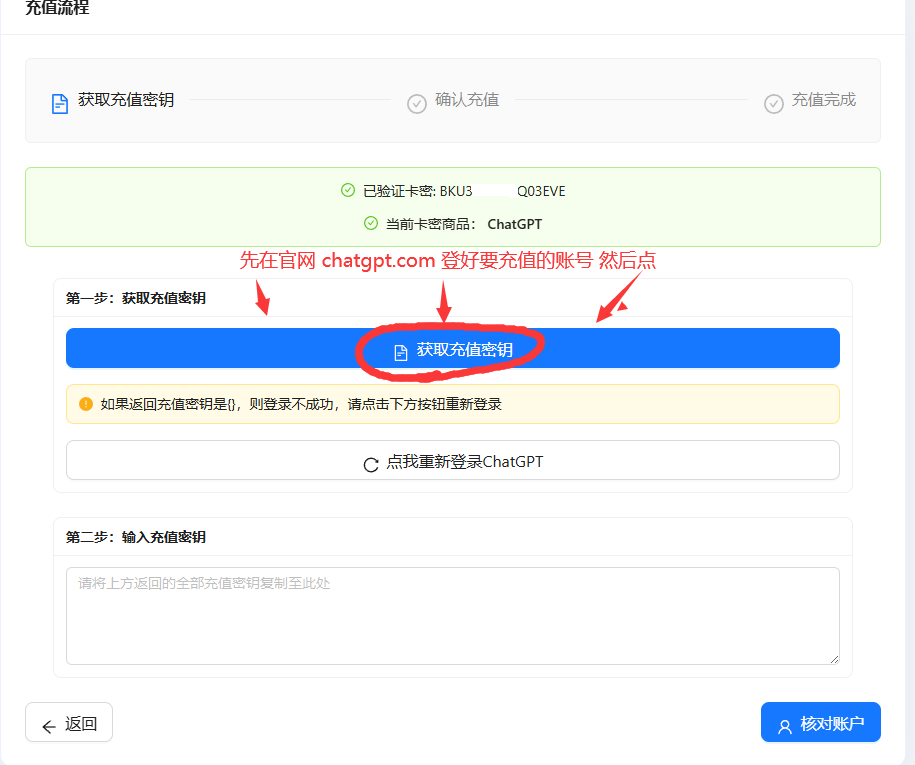Click the 获取充值密钥 blue button
Screen dimensions: 915x765
(x=453, y=348)
